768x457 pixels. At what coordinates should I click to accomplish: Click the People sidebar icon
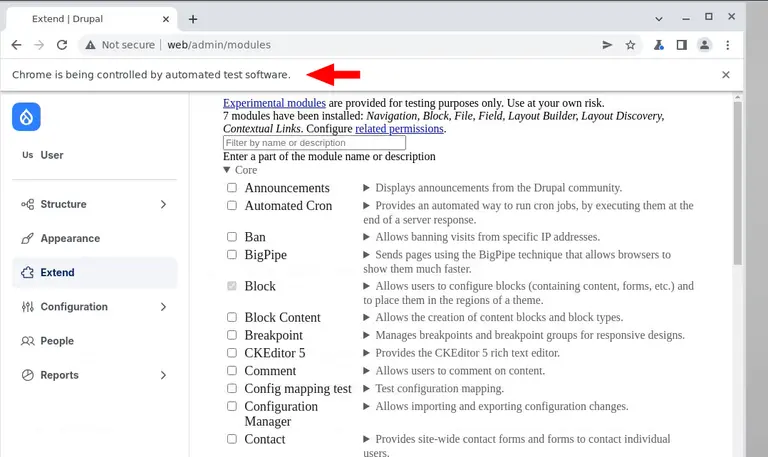[x=27, y=341]
